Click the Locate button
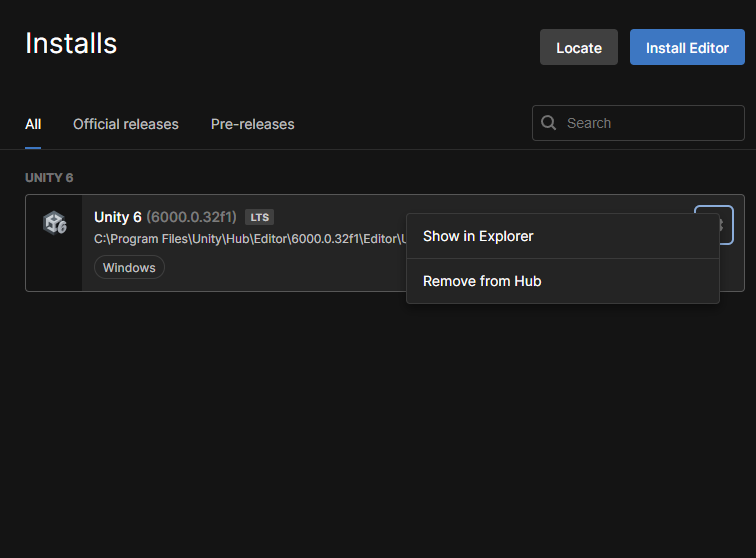 coord(579,47)
